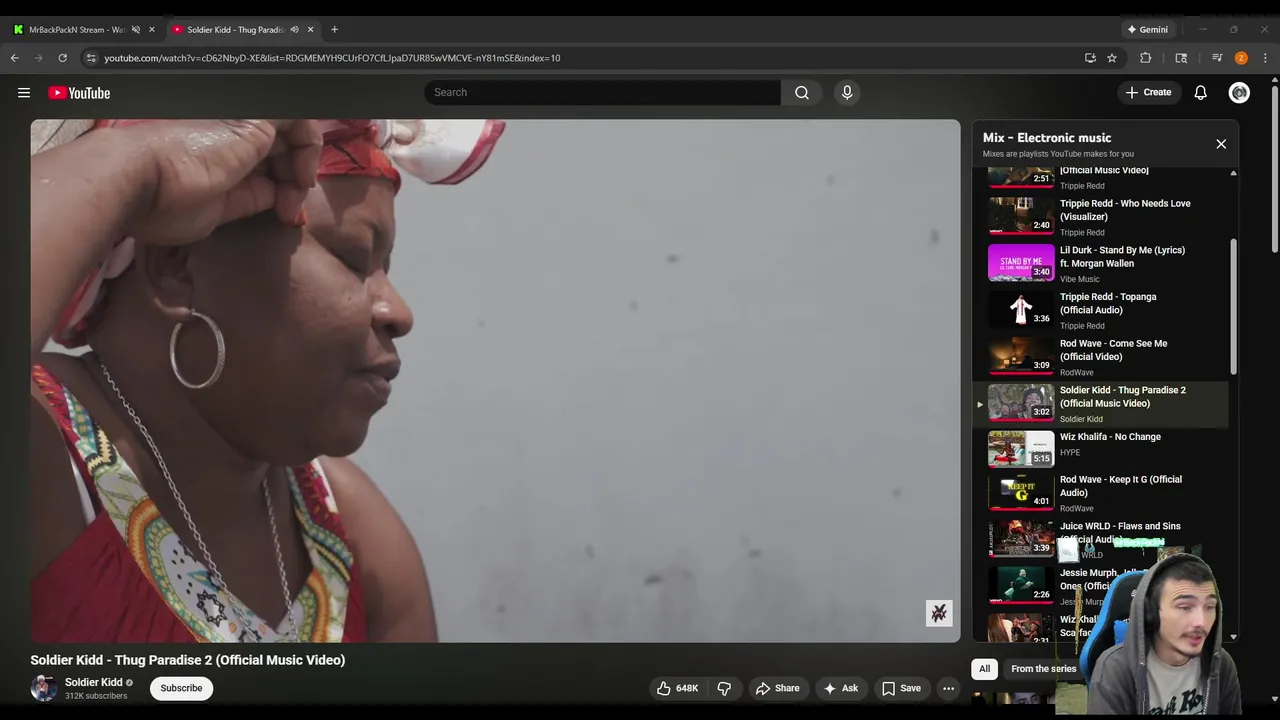Play Wiz Khalifa - No Change thumbnail

[1021, 449]
